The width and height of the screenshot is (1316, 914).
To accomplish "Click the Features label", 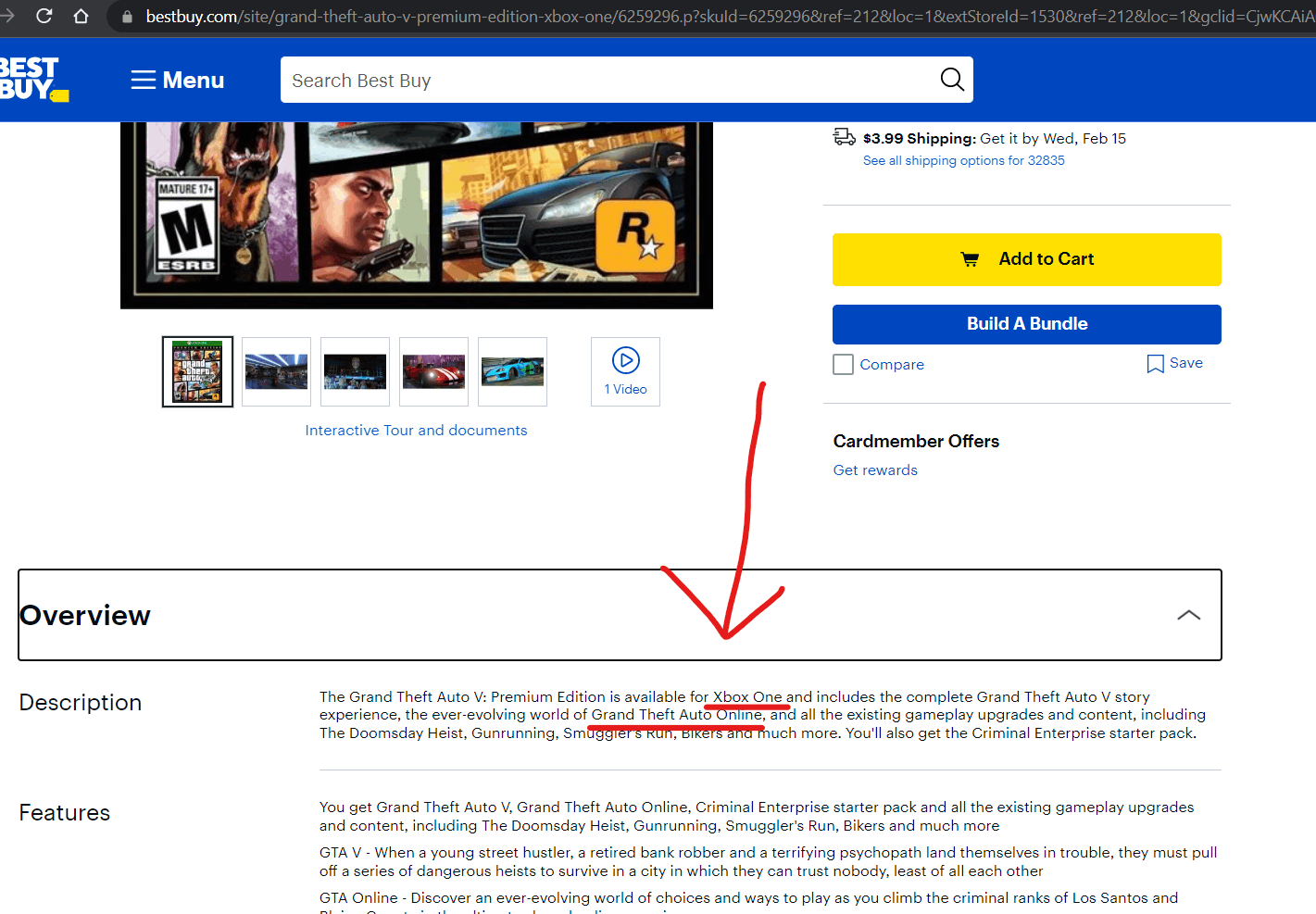I will (x=65, y=813).
